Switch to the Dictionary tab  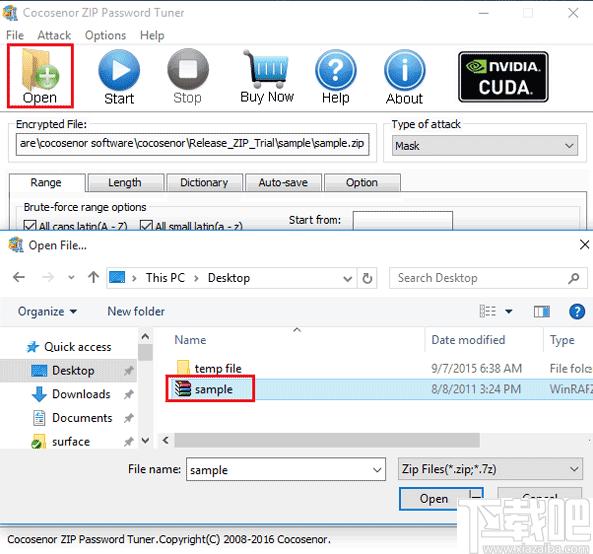pos(204,183)
